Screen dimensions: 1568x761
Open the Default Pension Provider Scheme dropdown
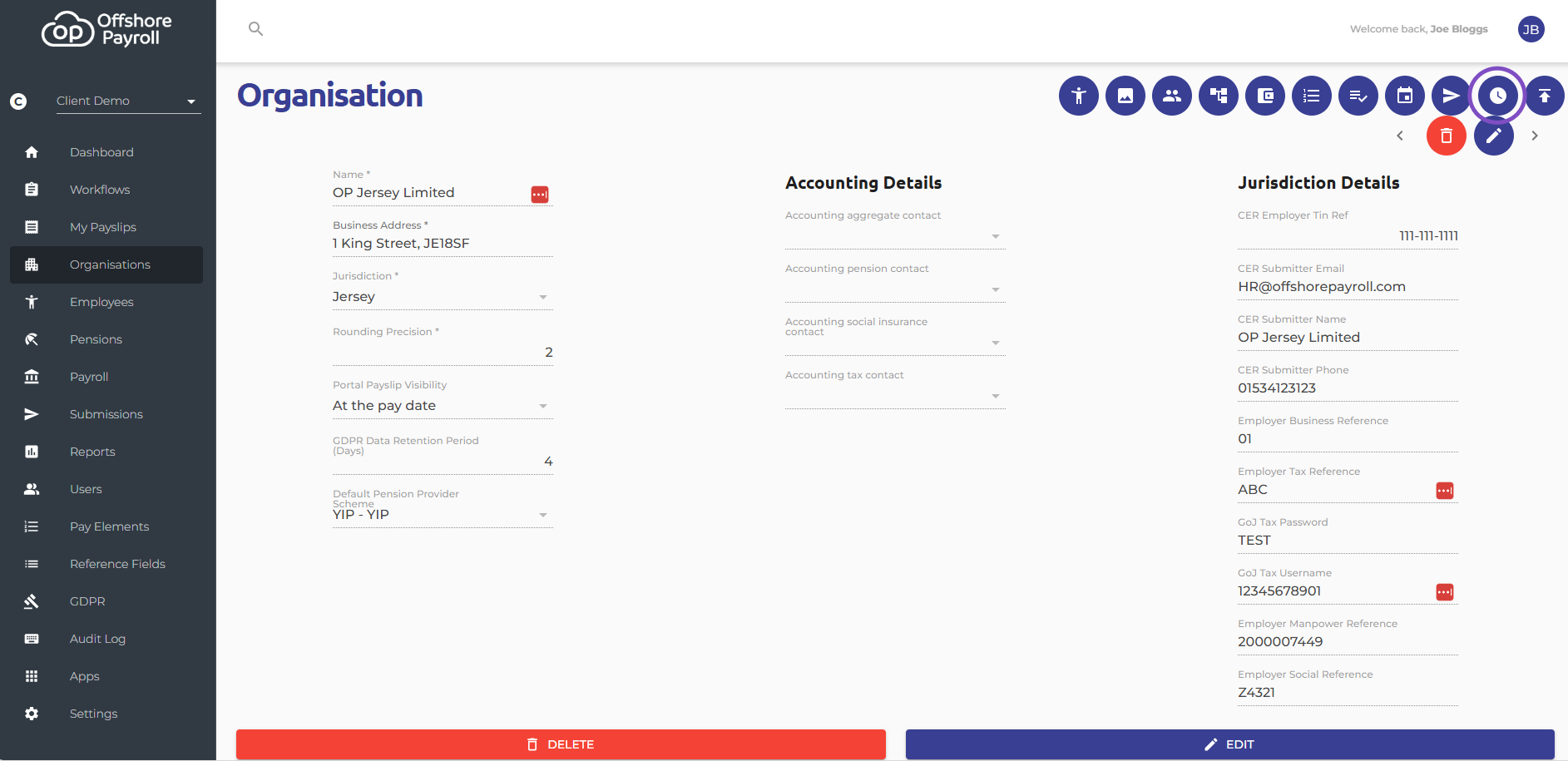pyautogui.click(x=443, y=515)
